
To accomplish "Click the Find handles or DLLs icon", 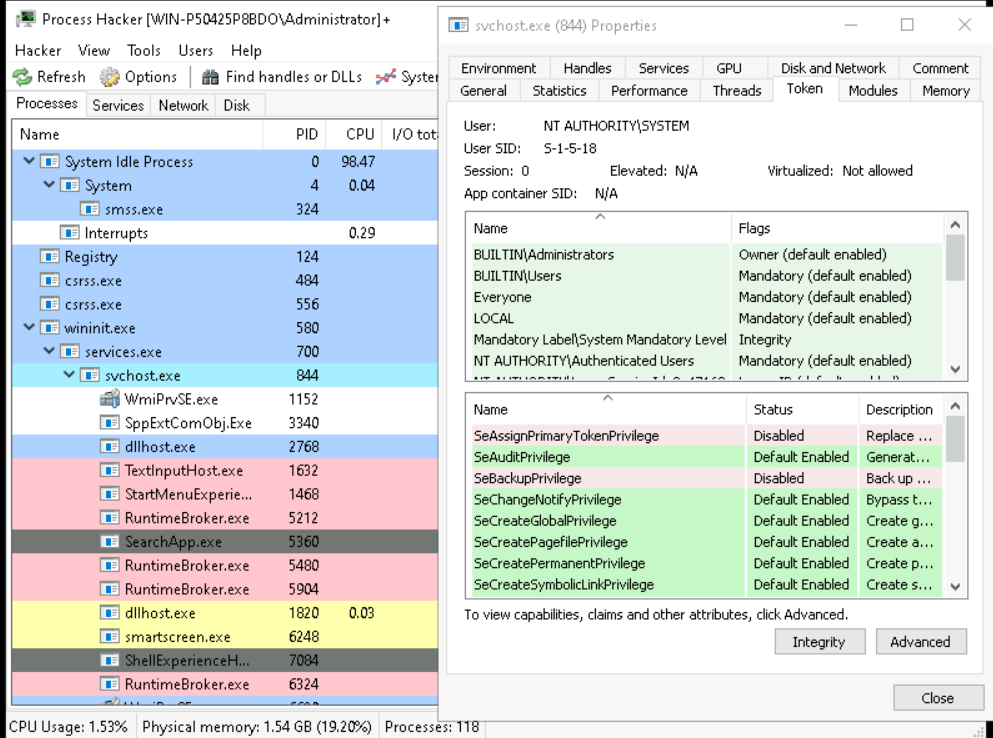I will point(210,77).
